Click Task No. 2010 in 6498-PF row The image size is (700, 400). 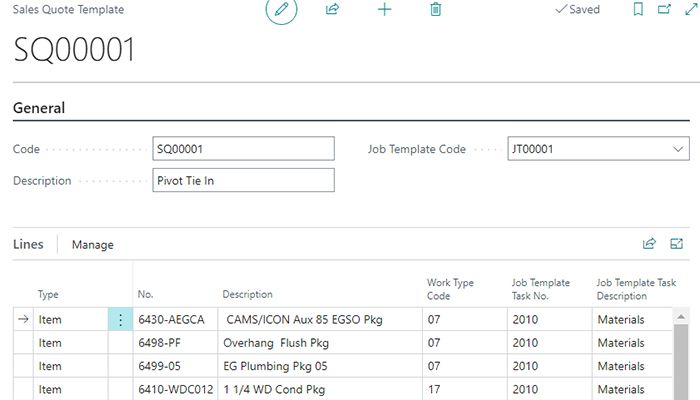point(550,342)
